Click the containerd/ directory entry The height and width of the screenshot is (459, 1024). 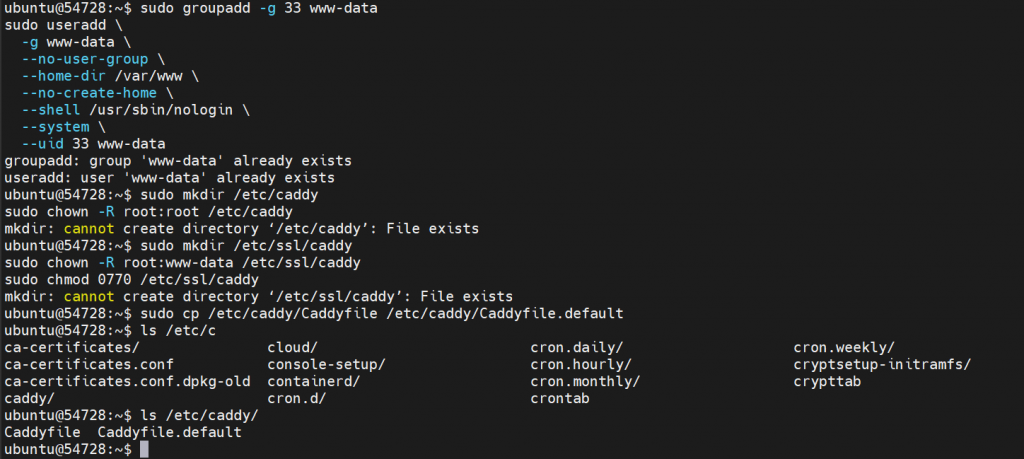[314, 382]
